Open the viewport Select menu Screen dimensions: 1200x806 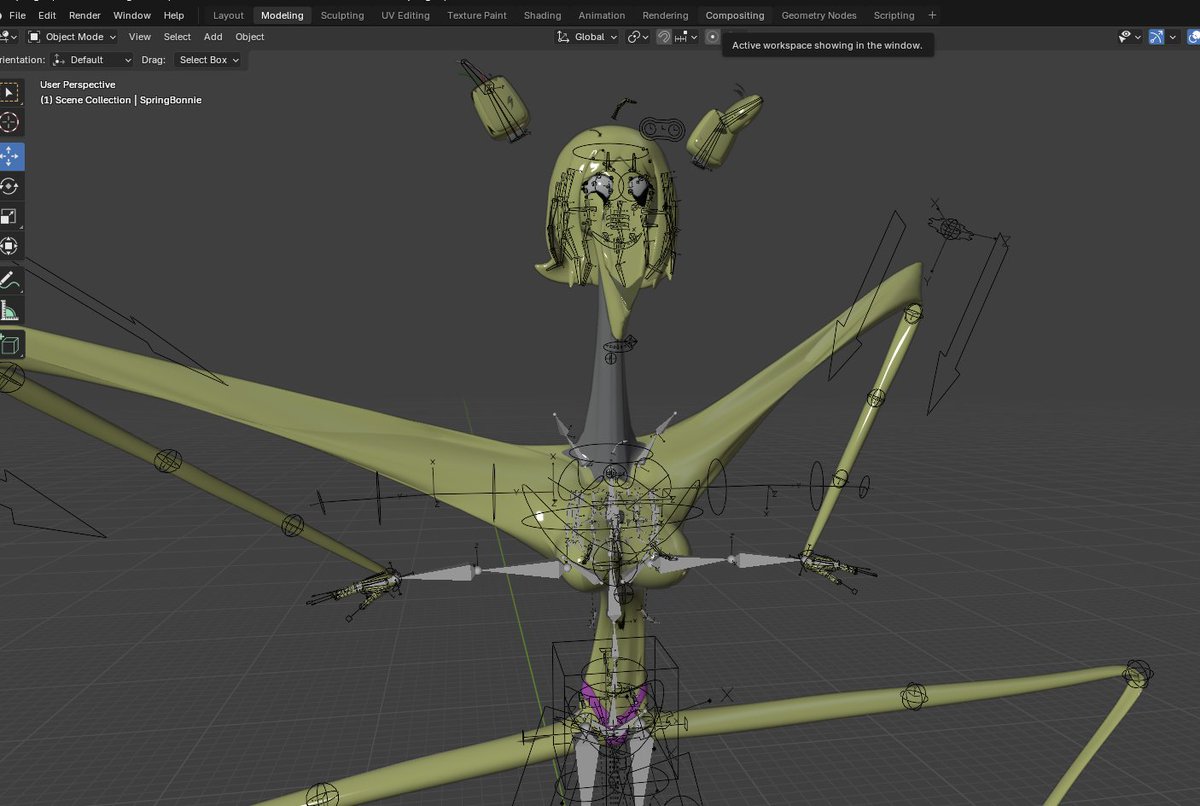177,37
